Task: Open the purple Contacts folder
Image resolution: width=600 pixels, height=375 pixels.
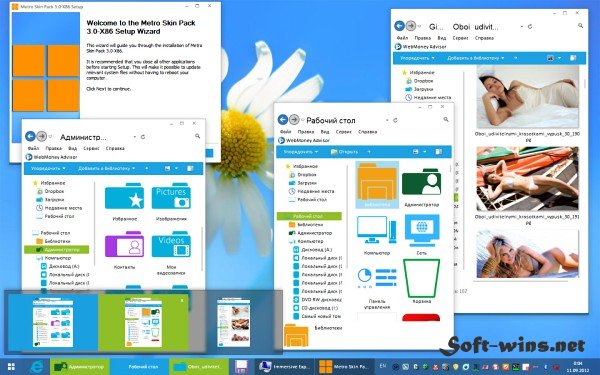Action: click(124, 245)
